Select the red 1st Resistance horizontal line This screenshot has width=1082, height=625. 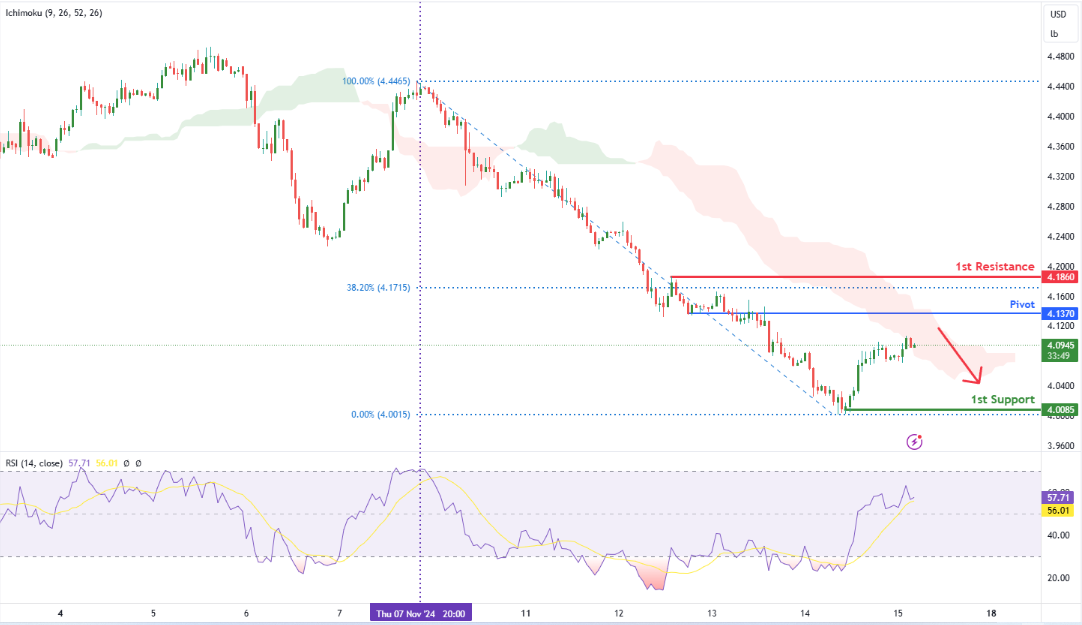coord(856,277)
